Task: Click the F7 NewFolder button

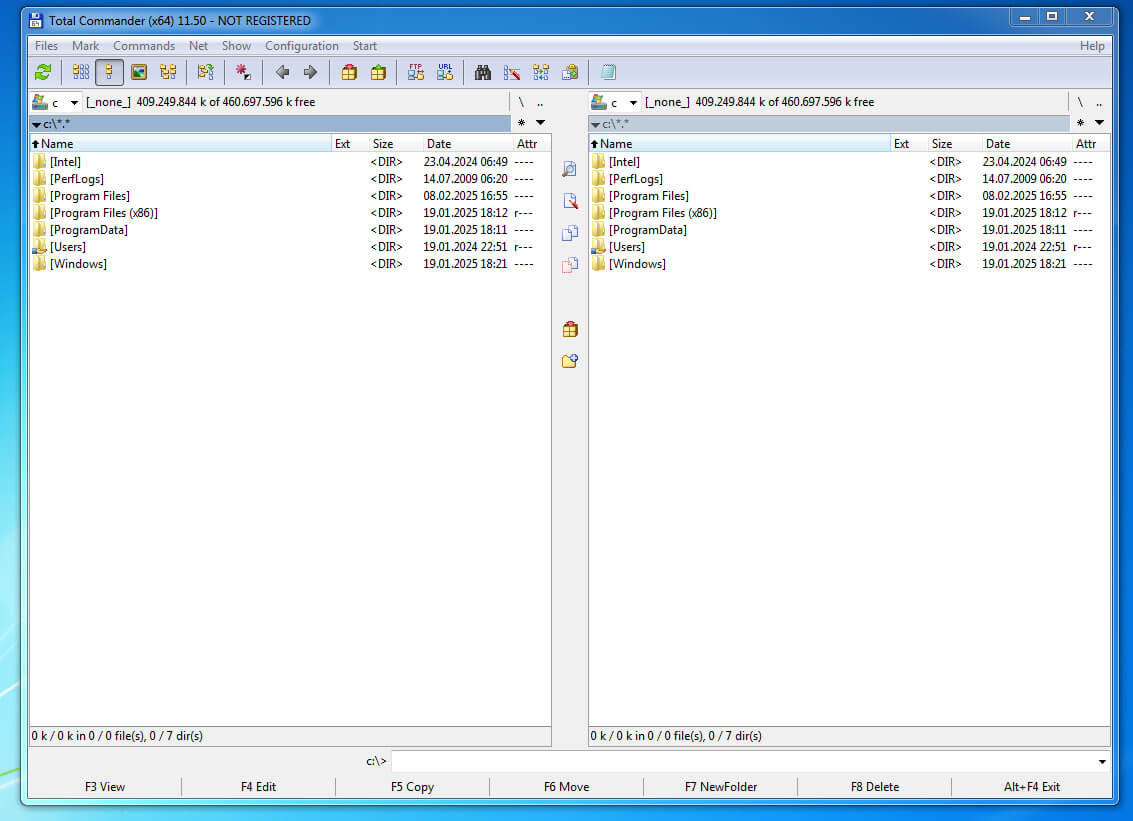Action: tap(720, 787)
